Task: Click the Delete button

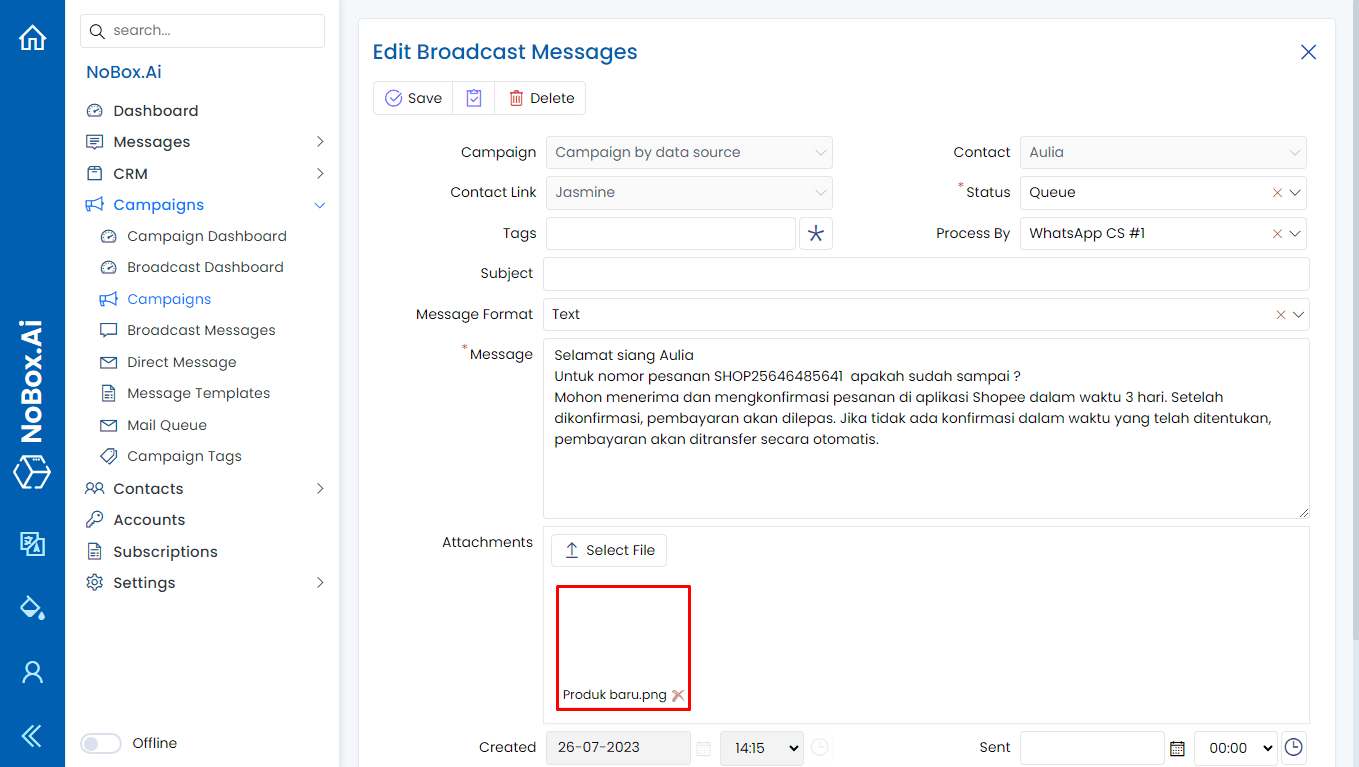Action: click(x=540, y=97)
